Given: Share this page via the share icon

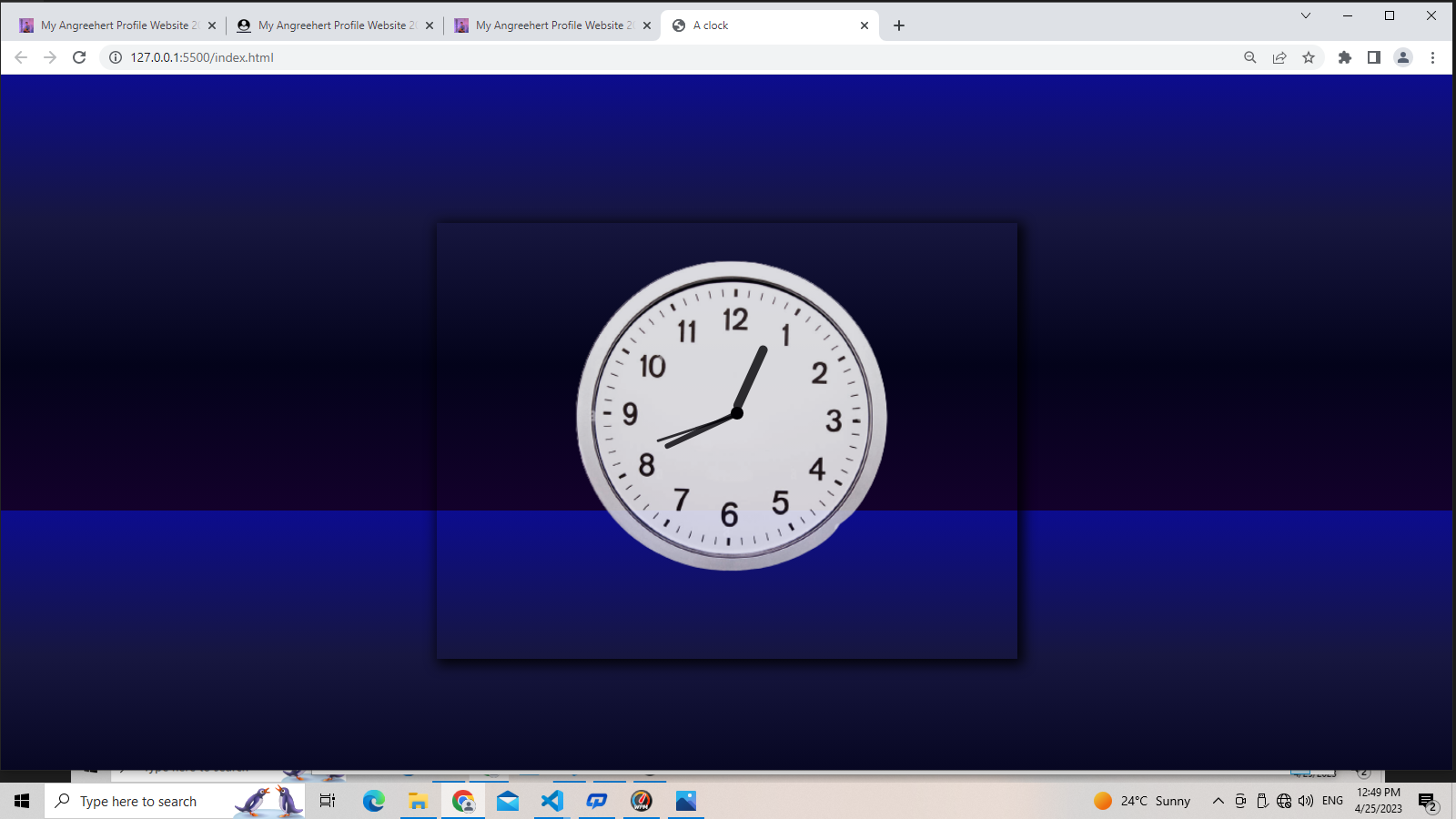Looking at the screenshot, I should coord(1279,57).
